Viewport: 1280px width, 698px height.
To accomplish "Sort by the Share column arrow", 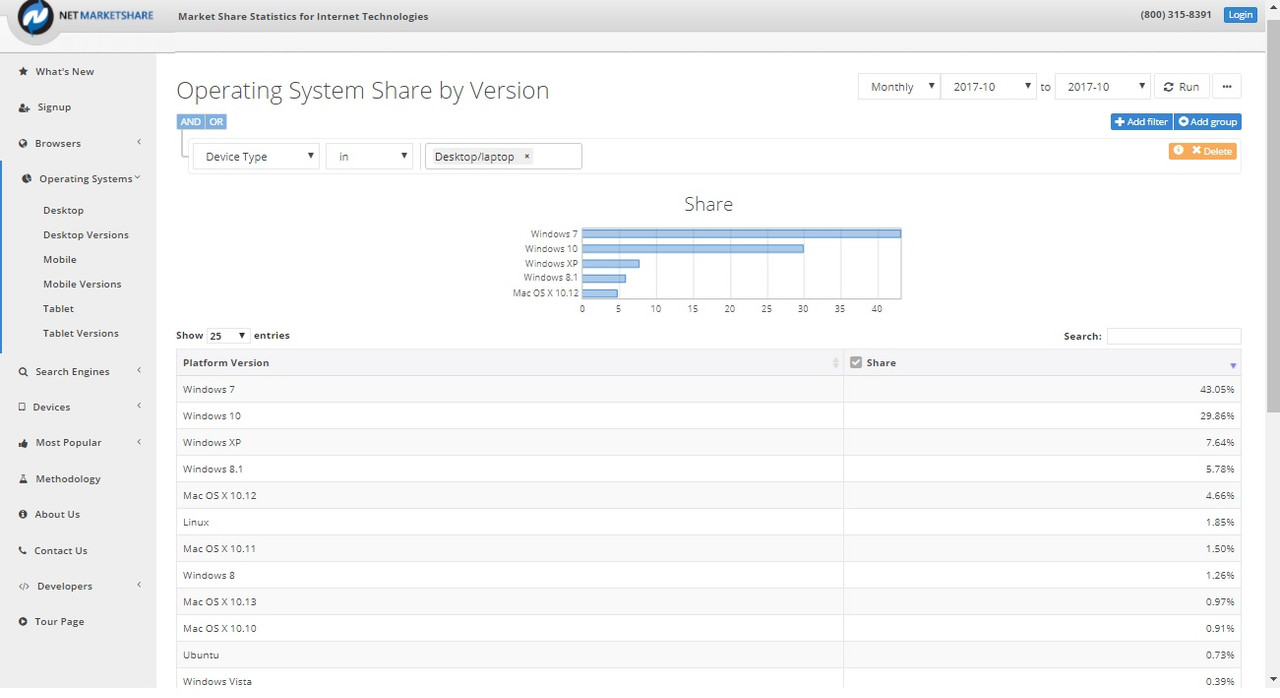I will pyautogui.click(x=1233, y=365).
